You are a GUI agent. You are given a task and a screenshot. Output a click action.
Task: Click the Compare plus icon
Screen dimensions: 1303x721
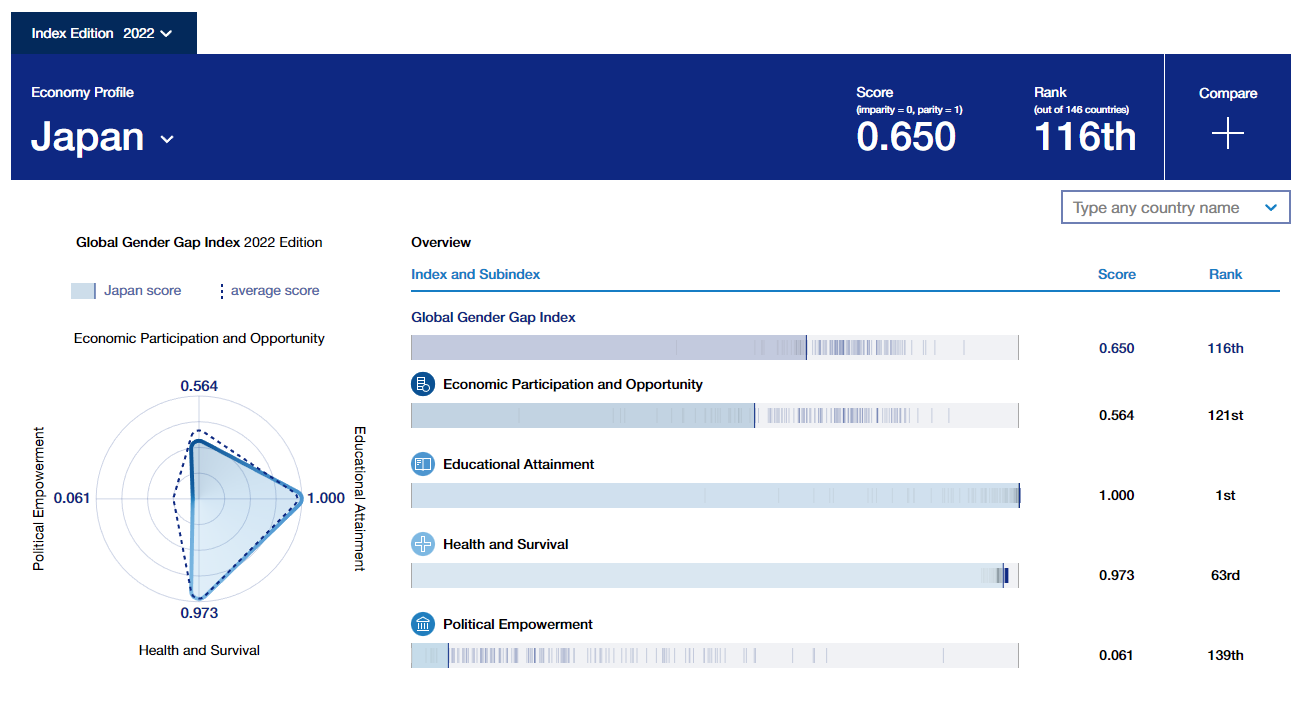(1227, 135)
